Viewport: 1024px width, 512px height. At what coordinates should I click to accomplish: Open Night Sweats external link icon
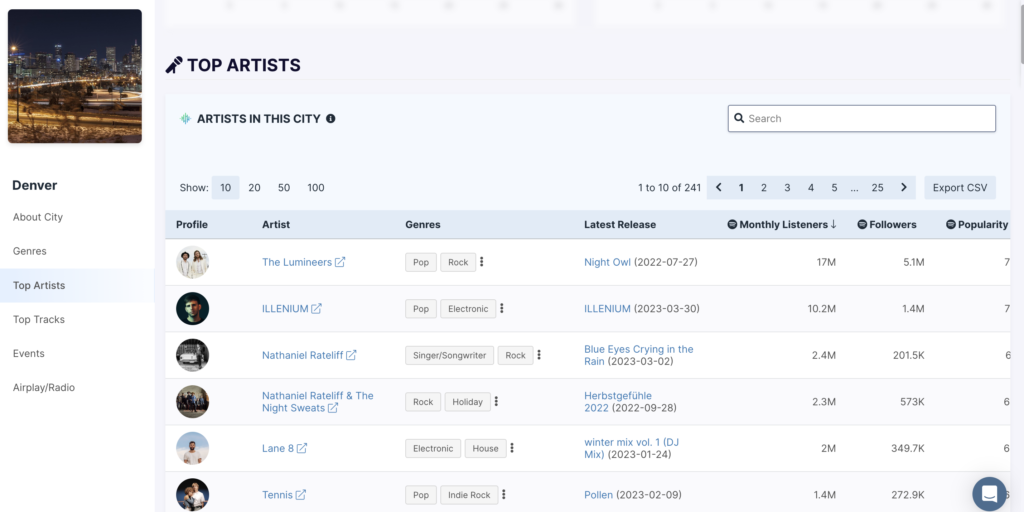coord(332,408)
